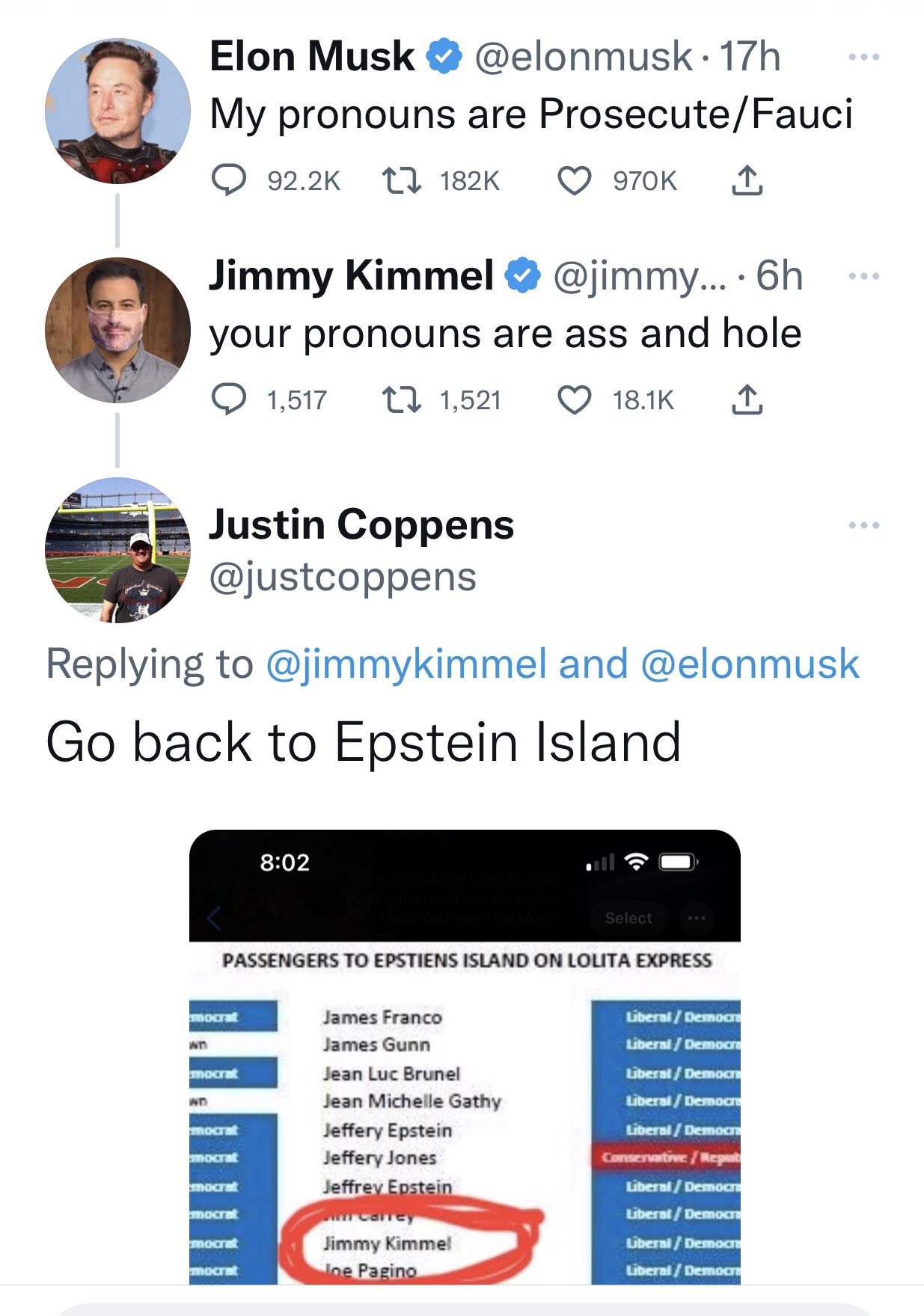Open replies on Jimmy Kimmel's tweet
The height and width of the screenshot is (1316, 924).
tap(229, 400)
